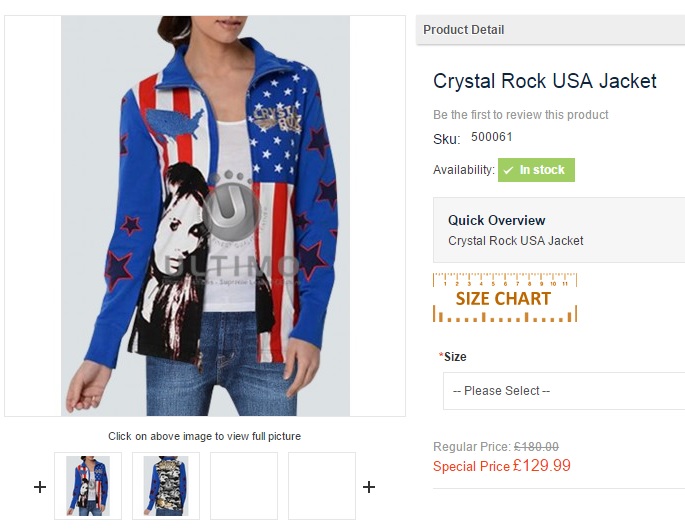
Task: Select the first jacket front thumbnail
Action: coord(88,486)
